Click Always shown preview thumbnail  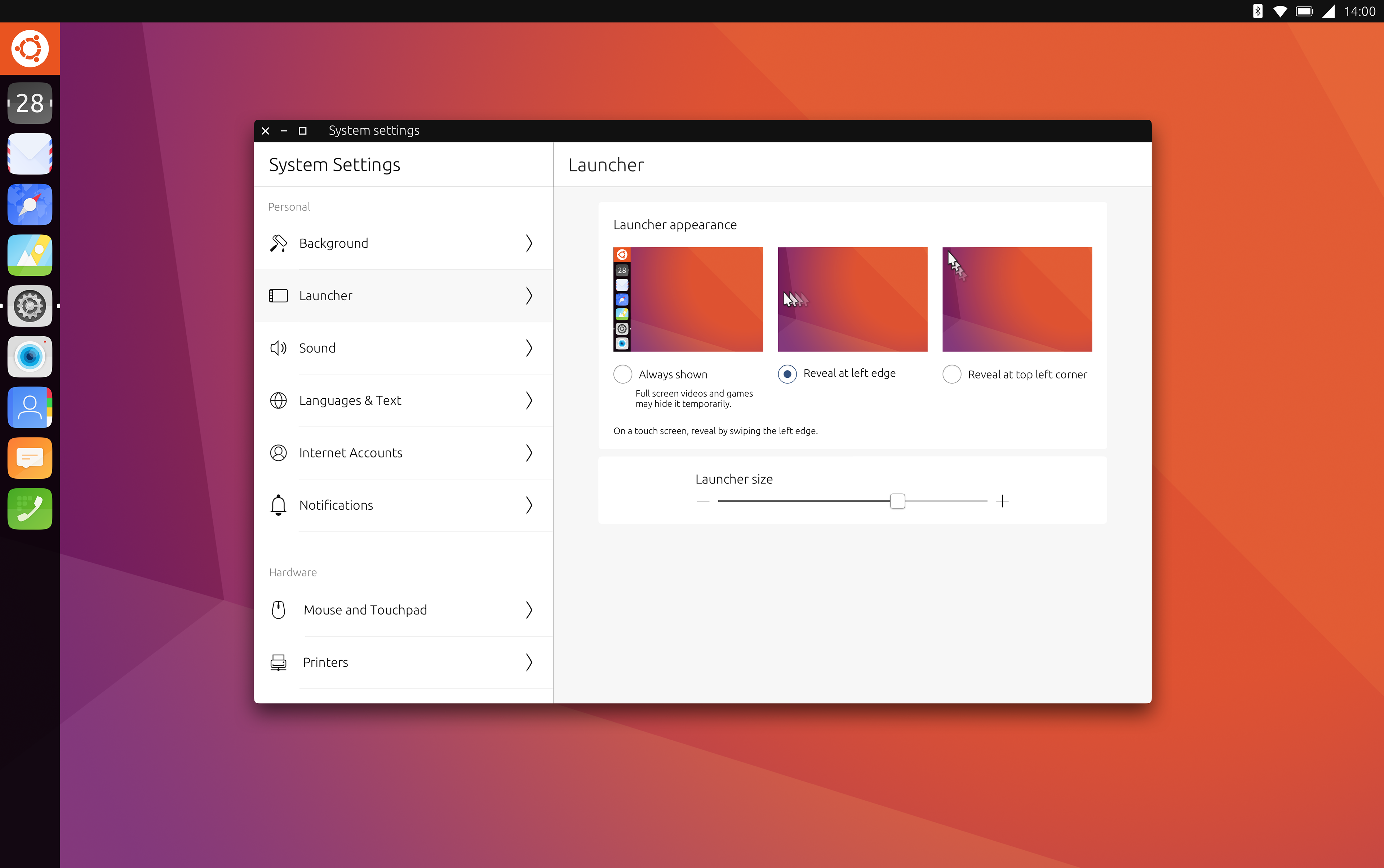(x=688, y=299)
